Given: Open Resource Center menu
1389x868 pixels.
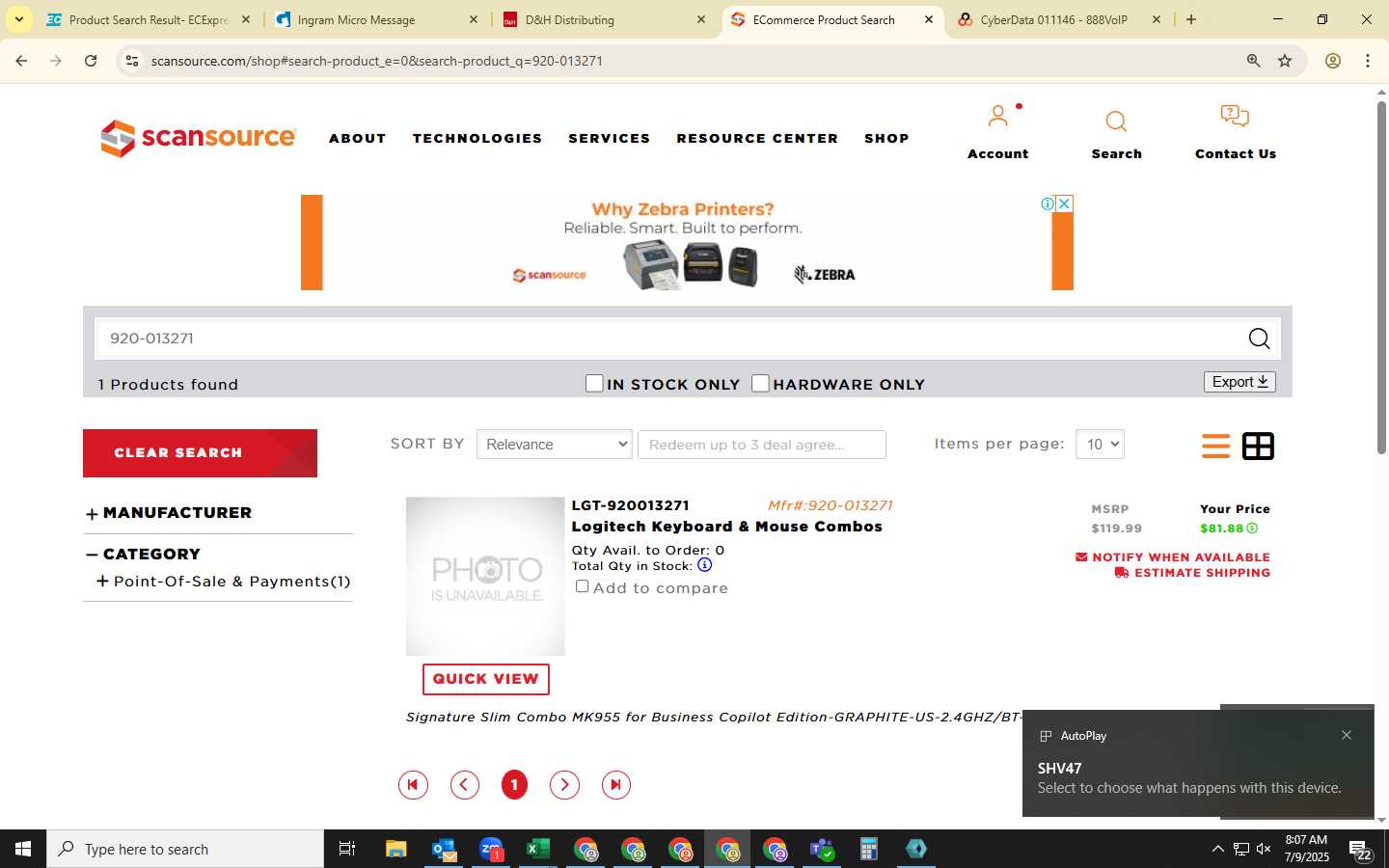Looking at the screenshot, I should click(757, 139).
